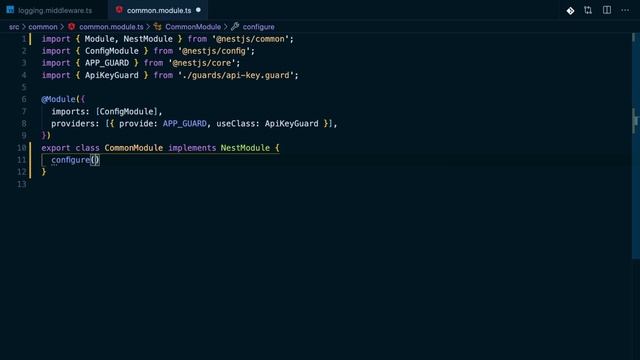Click the TypeScript file icon on logging.middleware.ts tab
Image resolution: width=640 pixels, height=360 pixels.
pyautogui.click(x=10, y=10)
